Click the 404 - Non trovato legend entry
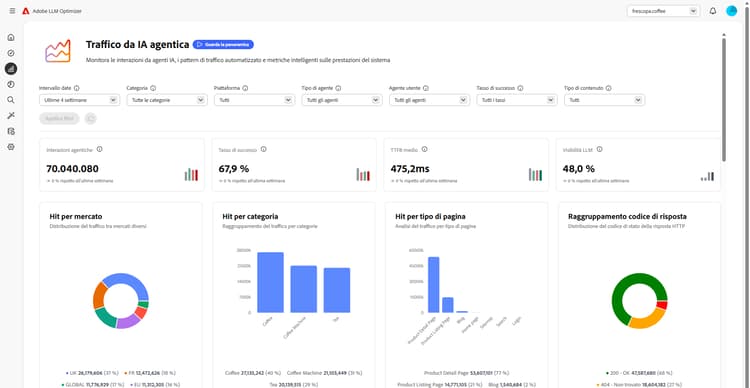Screen dimensions: 750x388 point(640,384)
